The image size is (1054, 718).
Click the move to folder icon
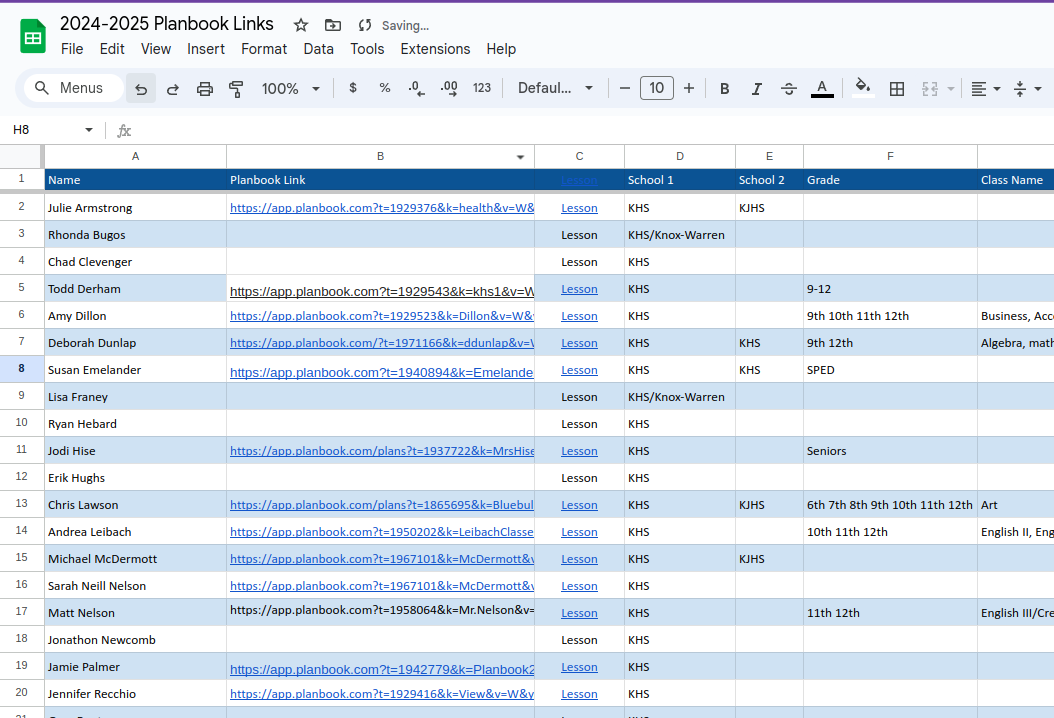coord(333,25)
